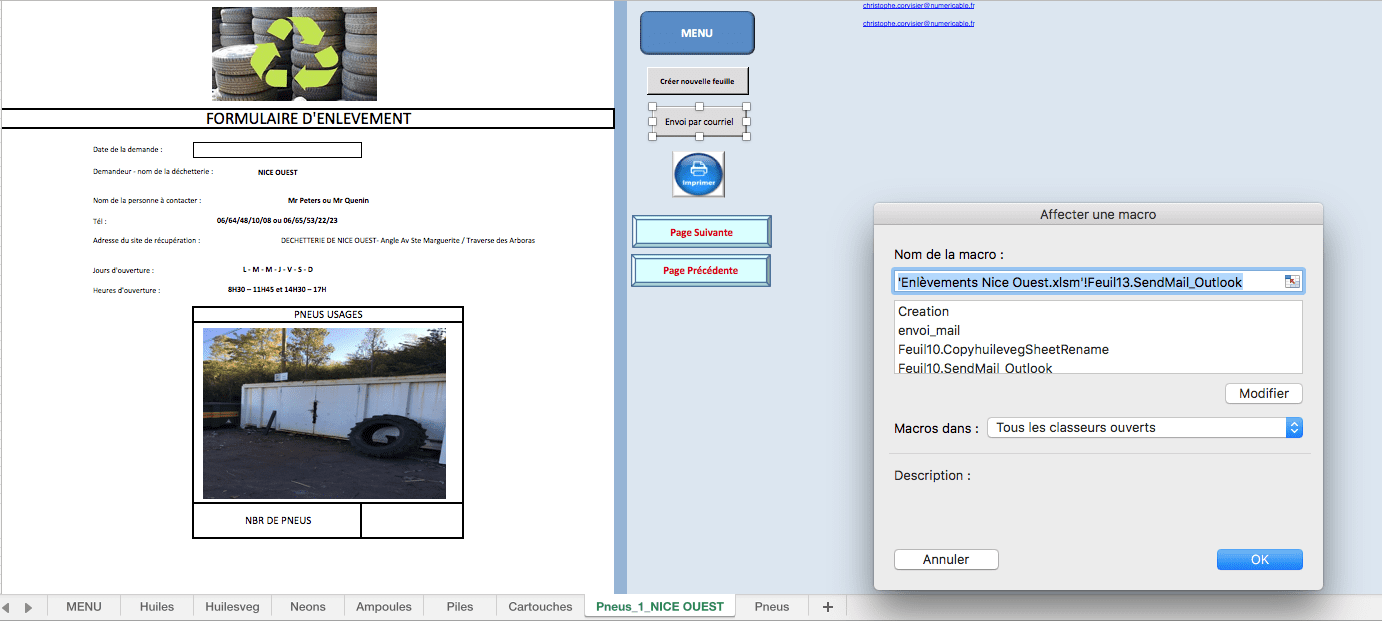Open the Pneus sheet tab

[772, 607]
